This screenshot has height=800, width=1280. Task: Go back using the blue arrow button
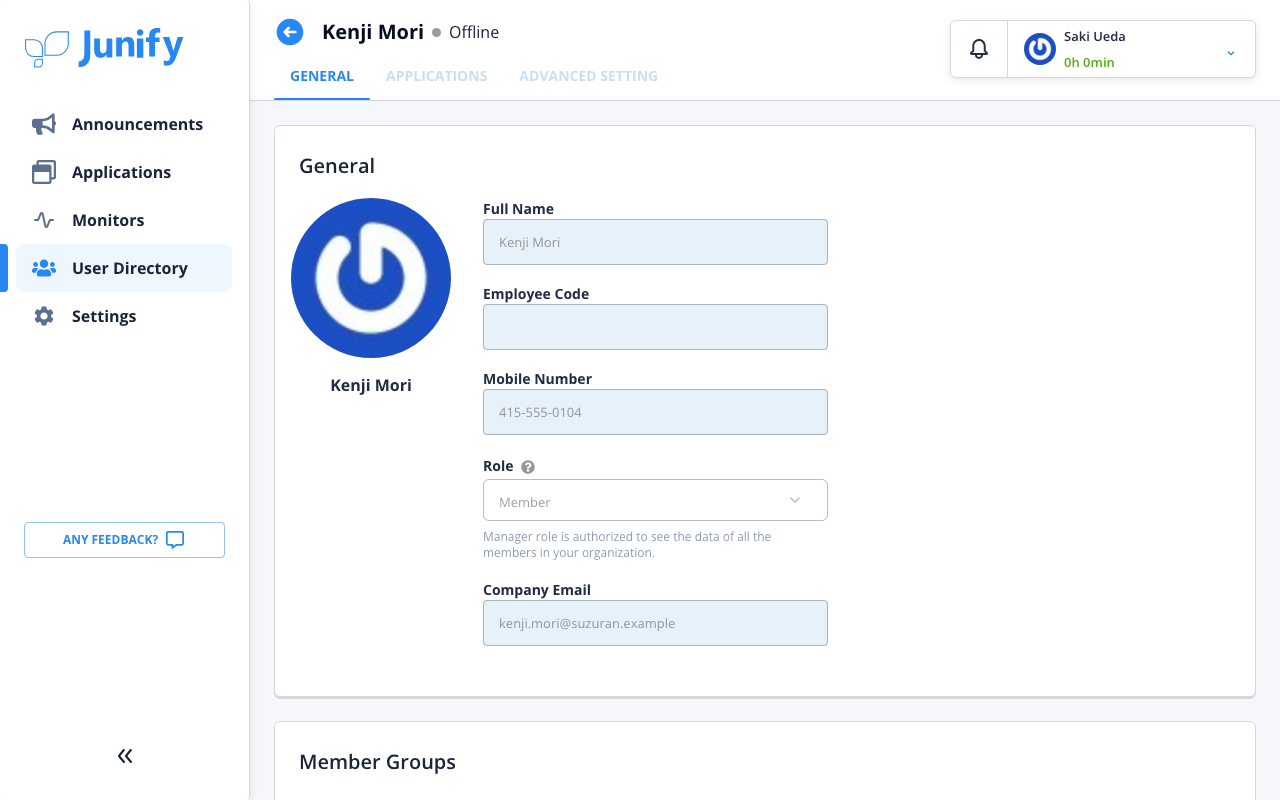pyautogui.click(x=290, y=32)
